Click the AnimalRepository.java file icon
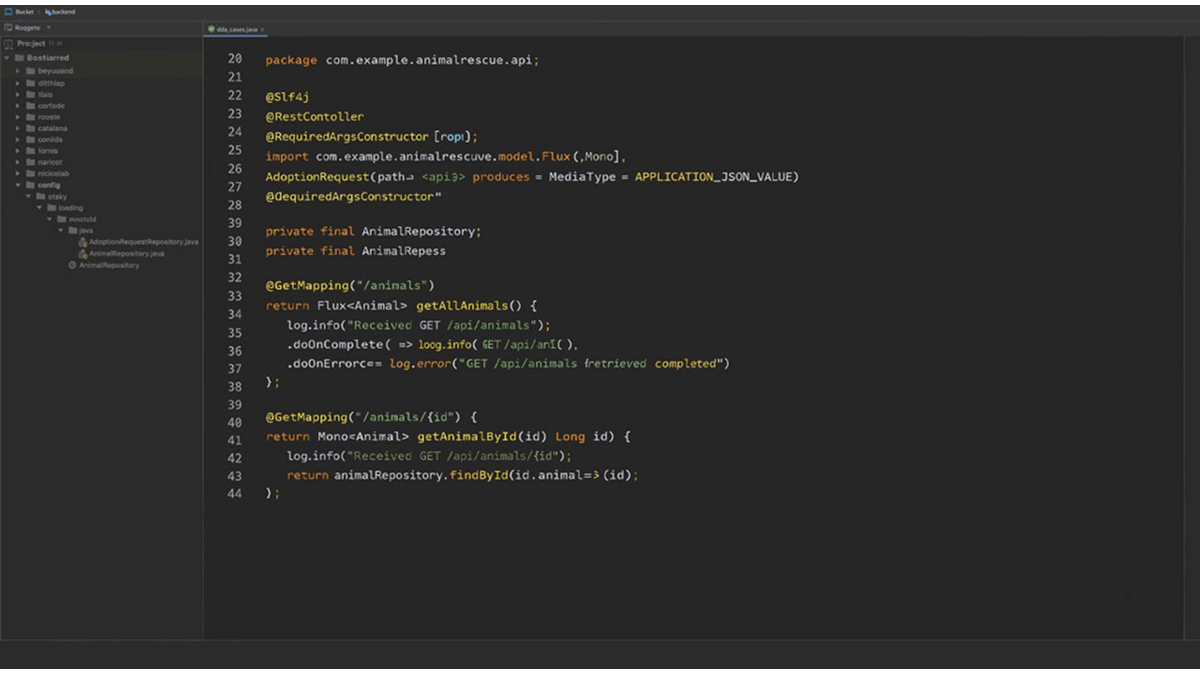The image size is (1200, 674). (x=83, y=254)
